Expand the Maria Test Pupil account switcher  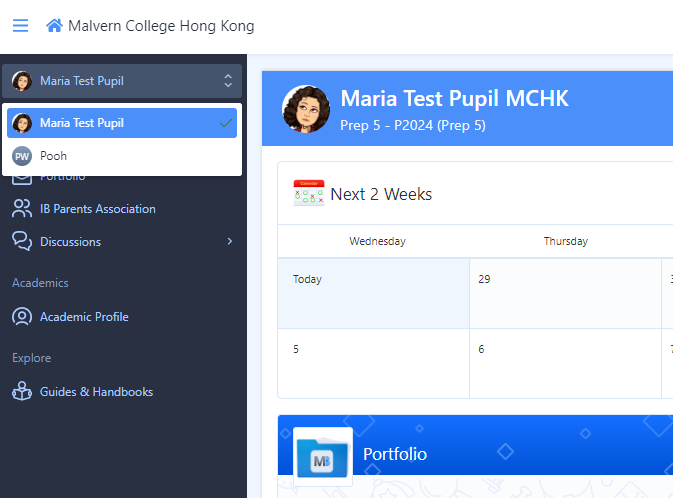click(122, 81)
